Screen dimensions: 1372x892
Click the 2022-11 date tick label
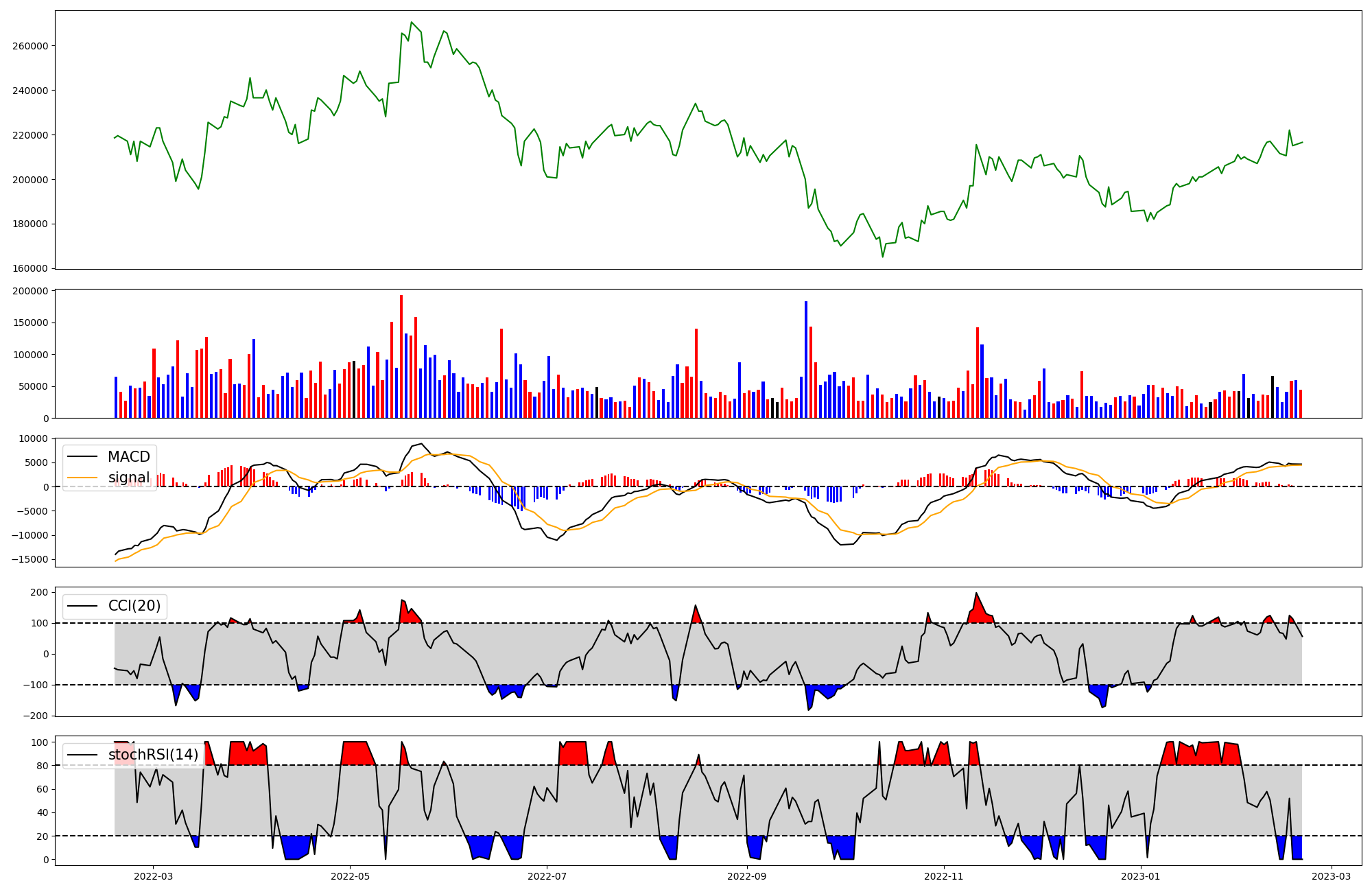[x=944, y=876]
